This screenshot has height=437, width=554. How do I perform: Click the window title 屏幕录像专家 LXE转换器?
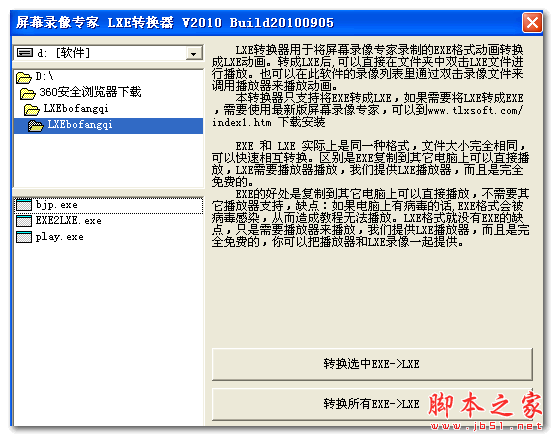coord(95,23)
